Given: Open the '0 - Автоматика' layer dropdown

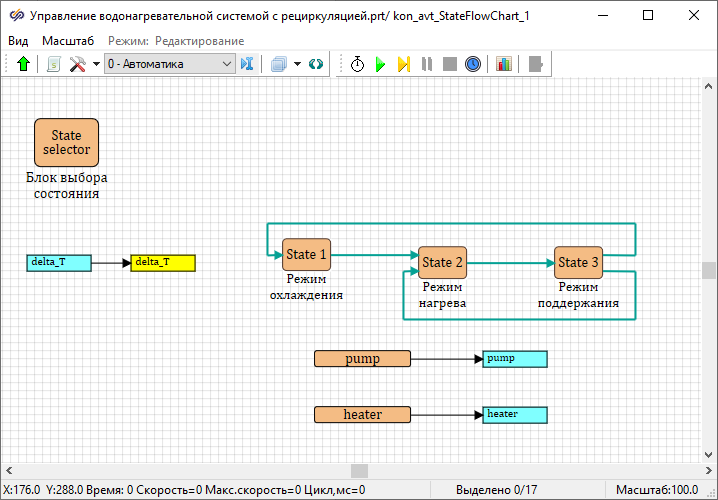Looking at the screenshot, I should pyautogui.click(x=168, y=64).
